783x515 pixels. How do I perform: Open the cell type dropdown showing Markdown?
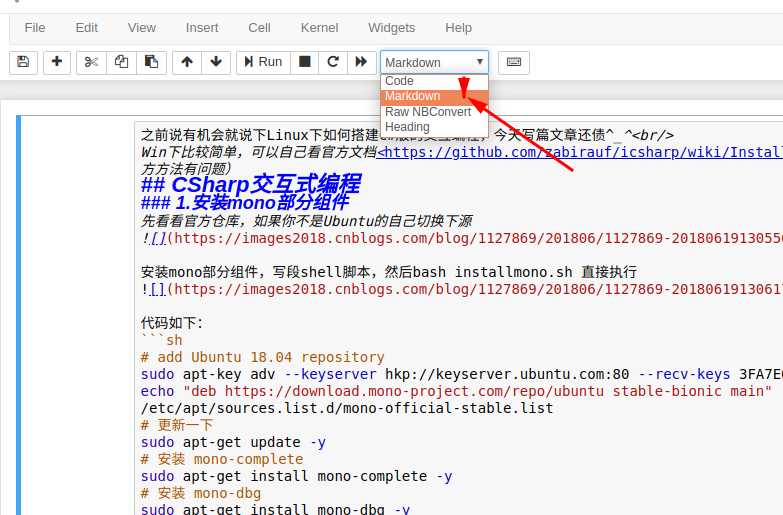click(434, 62)
